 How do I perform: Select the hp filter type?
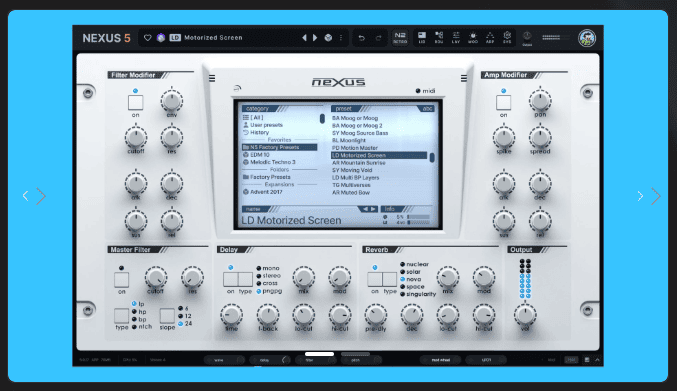(x=139, y=312)
